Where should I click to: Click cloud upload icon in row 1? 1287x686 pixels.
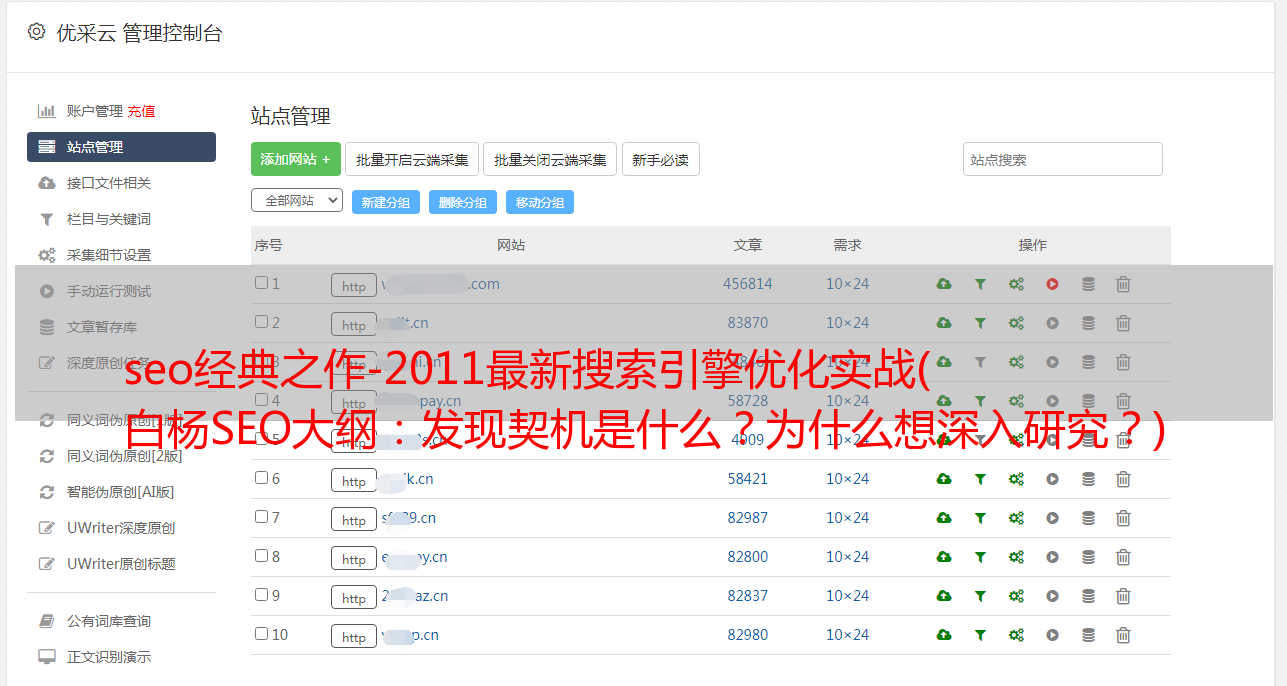[944, 284]
